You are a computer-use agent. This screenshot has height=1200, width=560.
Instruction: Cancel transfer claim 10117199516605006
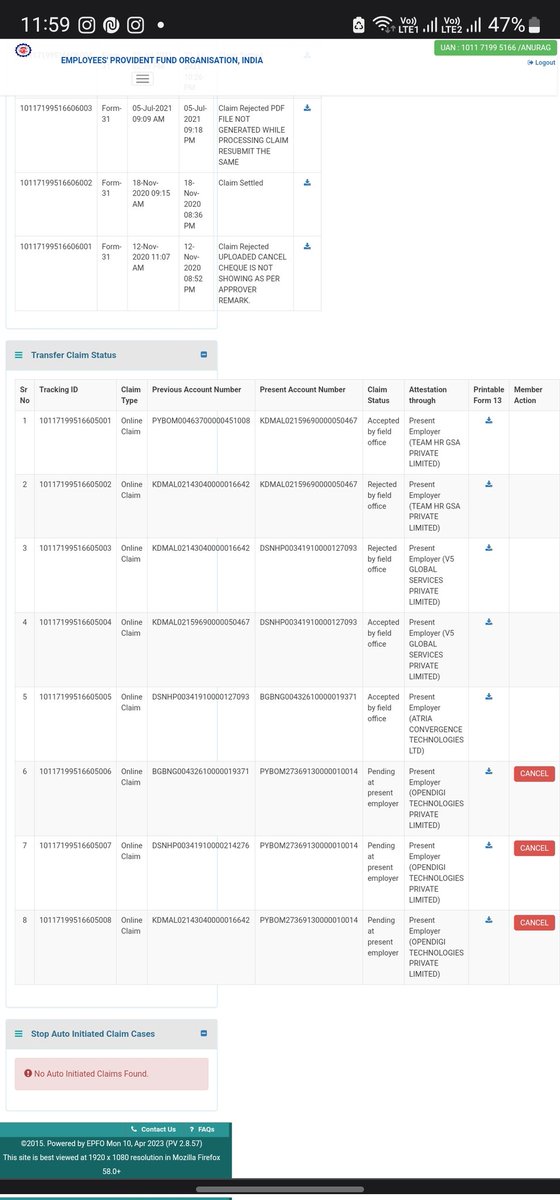tap(534, 774)
